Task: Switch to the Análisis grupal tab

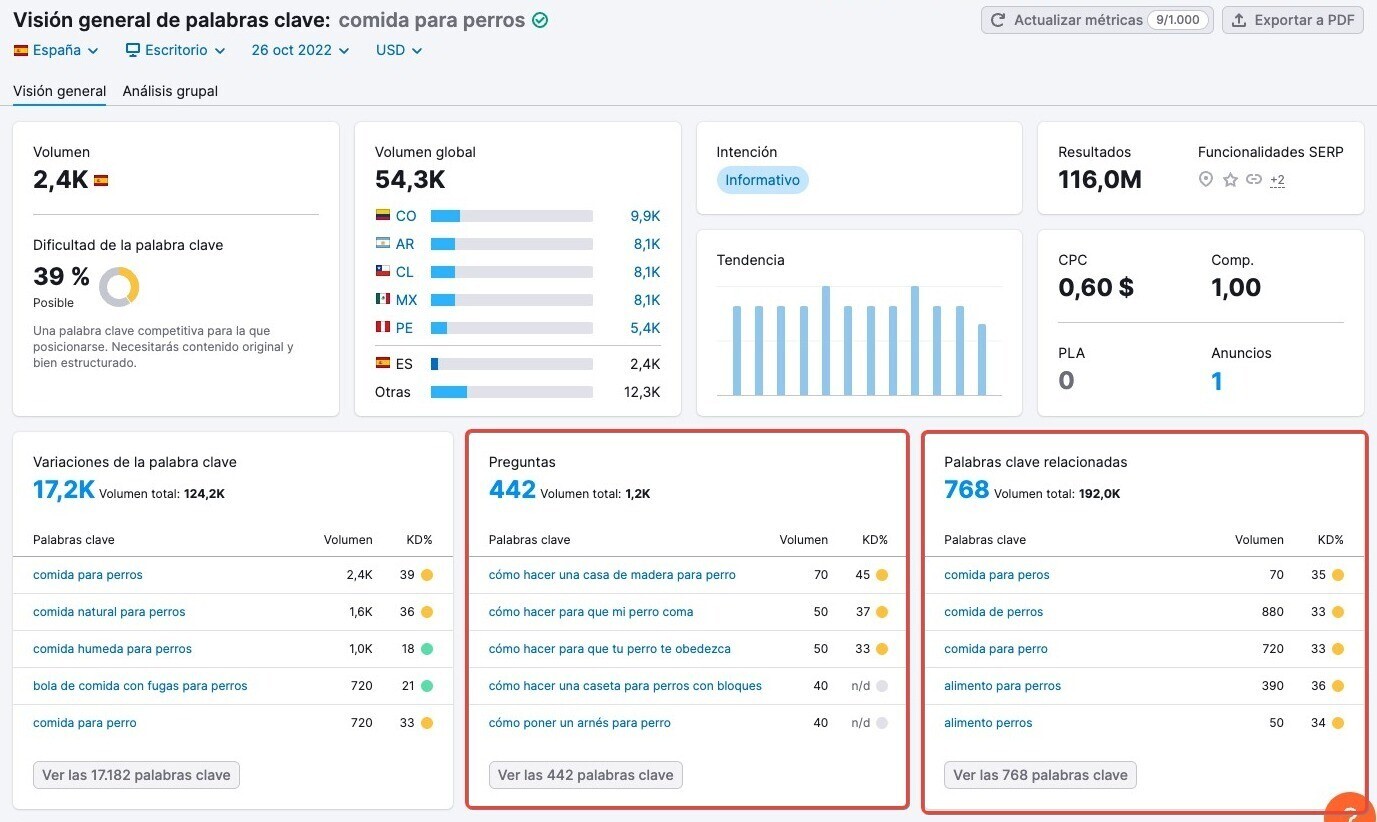Action: 170,91
